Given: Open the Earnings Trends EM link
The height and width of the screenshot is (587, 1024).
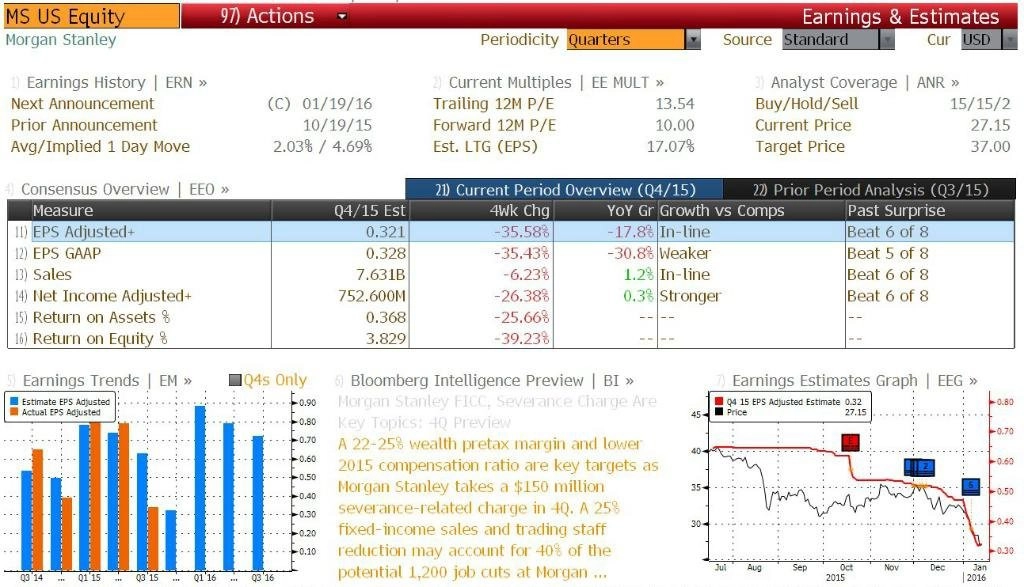Looking at the screenshot, I should click(x=107, y=381).
